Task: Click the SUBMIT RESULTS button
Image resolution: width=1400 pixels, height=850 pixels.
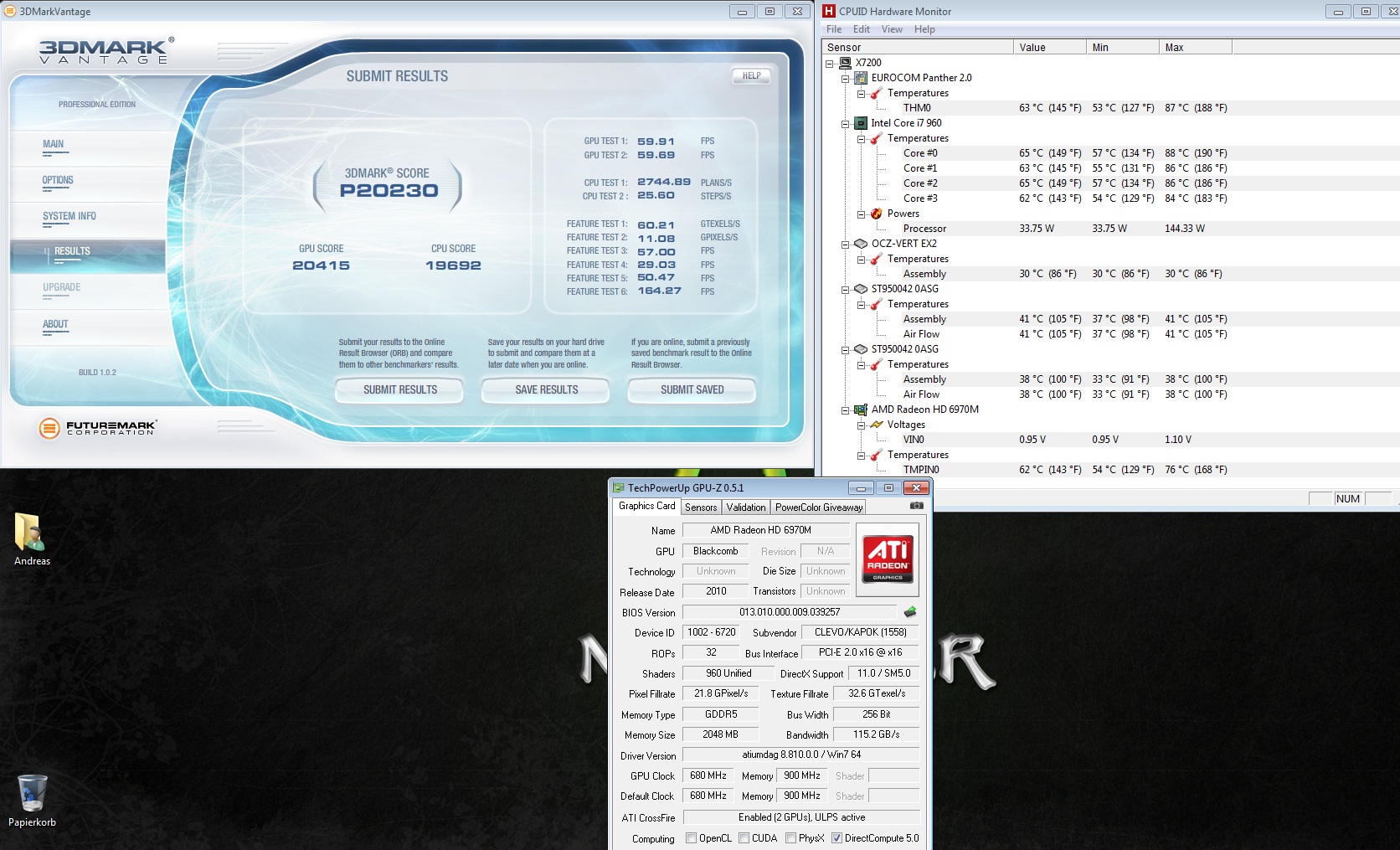Action: pyautogui.click(x=399, y=390)
